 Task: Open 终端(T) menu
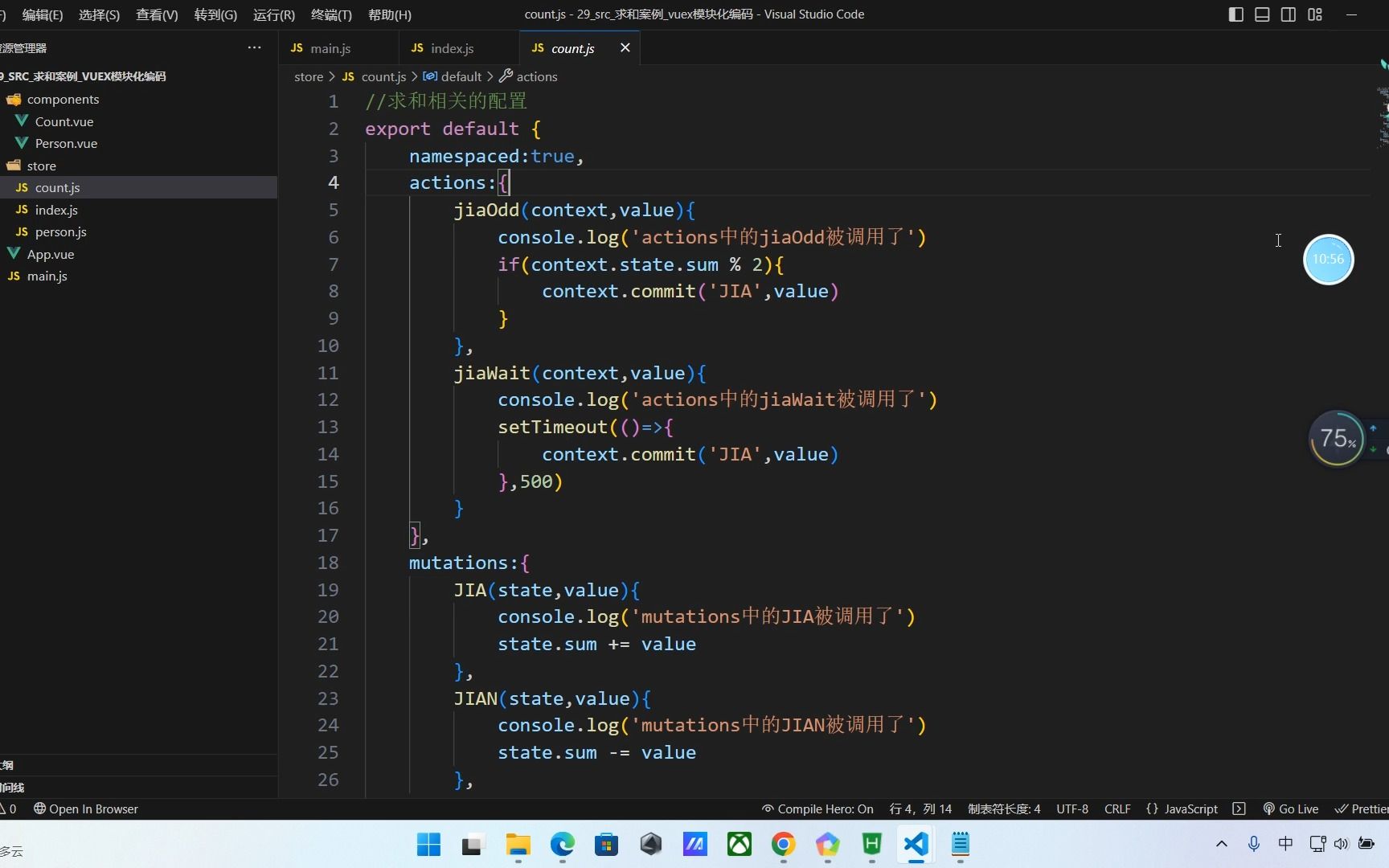click(x=331, y=14)
